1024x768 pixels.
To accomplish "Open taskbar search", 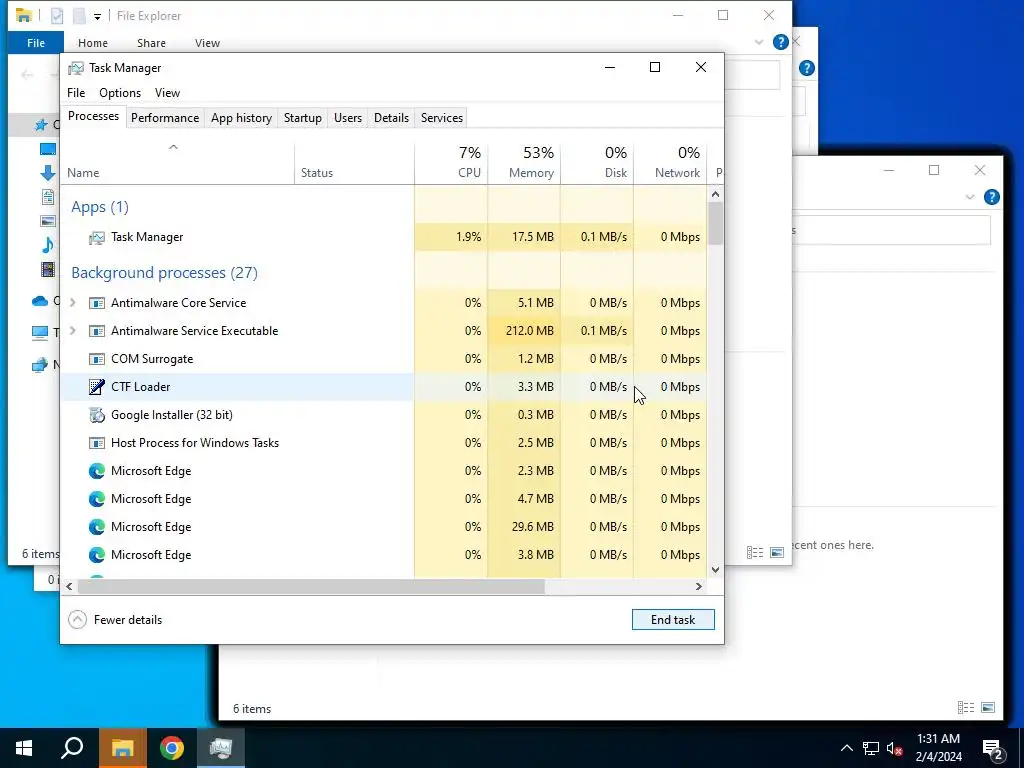I will (72, 748).
